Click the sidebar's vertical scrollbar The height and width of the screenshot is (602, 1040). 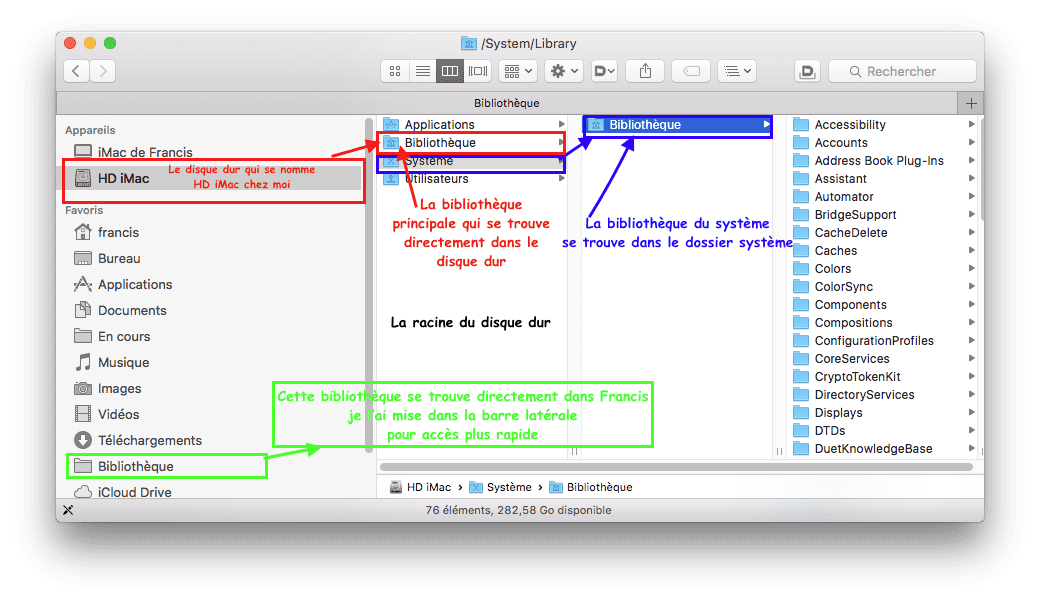[369, 285]
